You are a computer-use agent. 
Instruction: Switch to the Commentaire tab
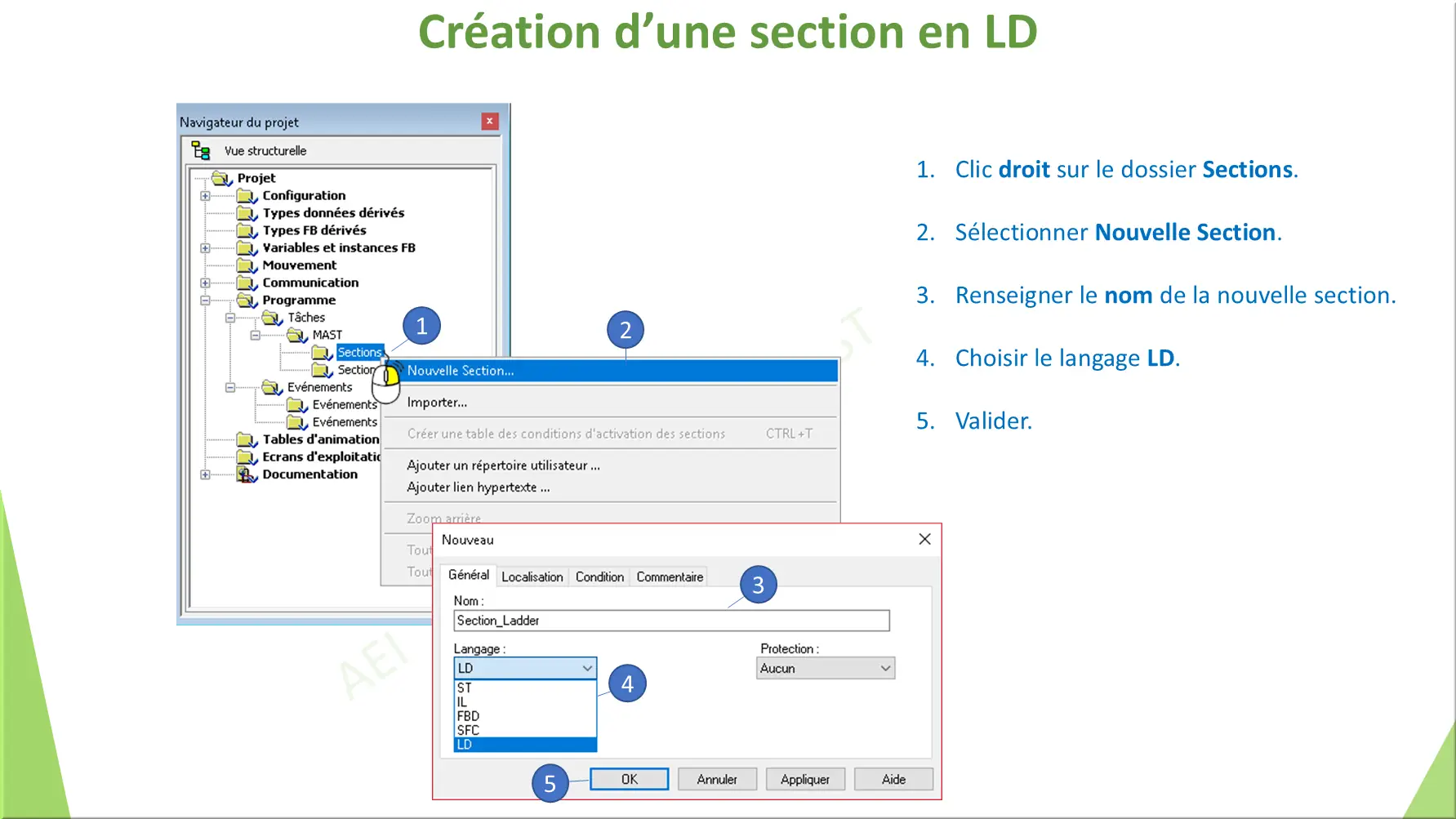coord(669,576)
